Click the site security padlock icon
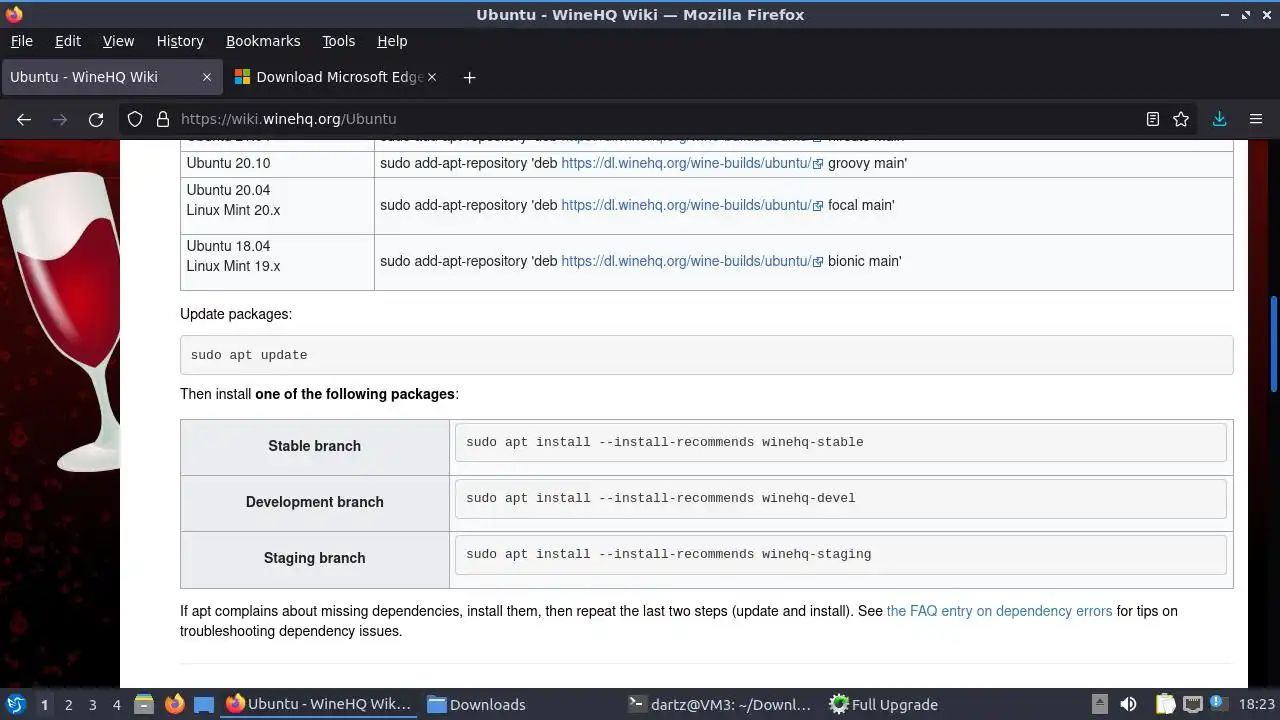 [x=163, y=119]
